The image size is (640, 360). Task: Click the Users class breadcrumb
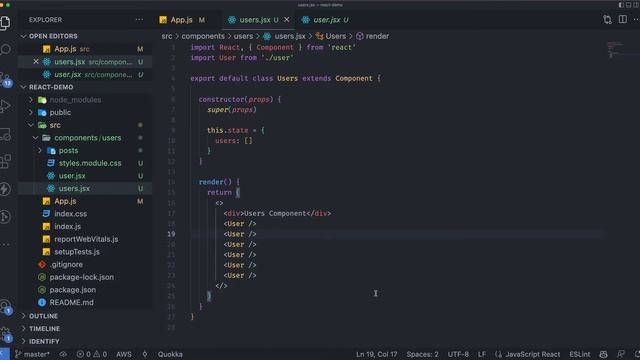click(x=331, y=36)
